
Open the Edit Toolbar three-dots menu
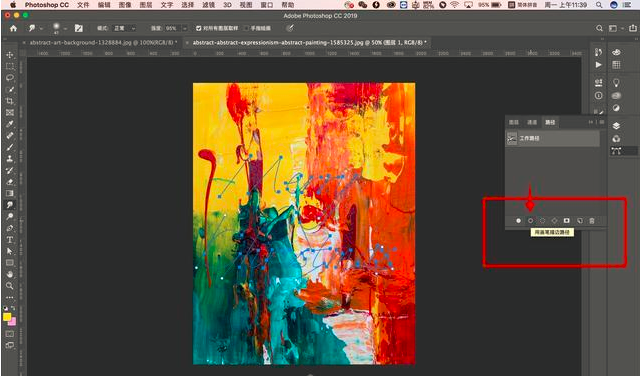(10, 297)
